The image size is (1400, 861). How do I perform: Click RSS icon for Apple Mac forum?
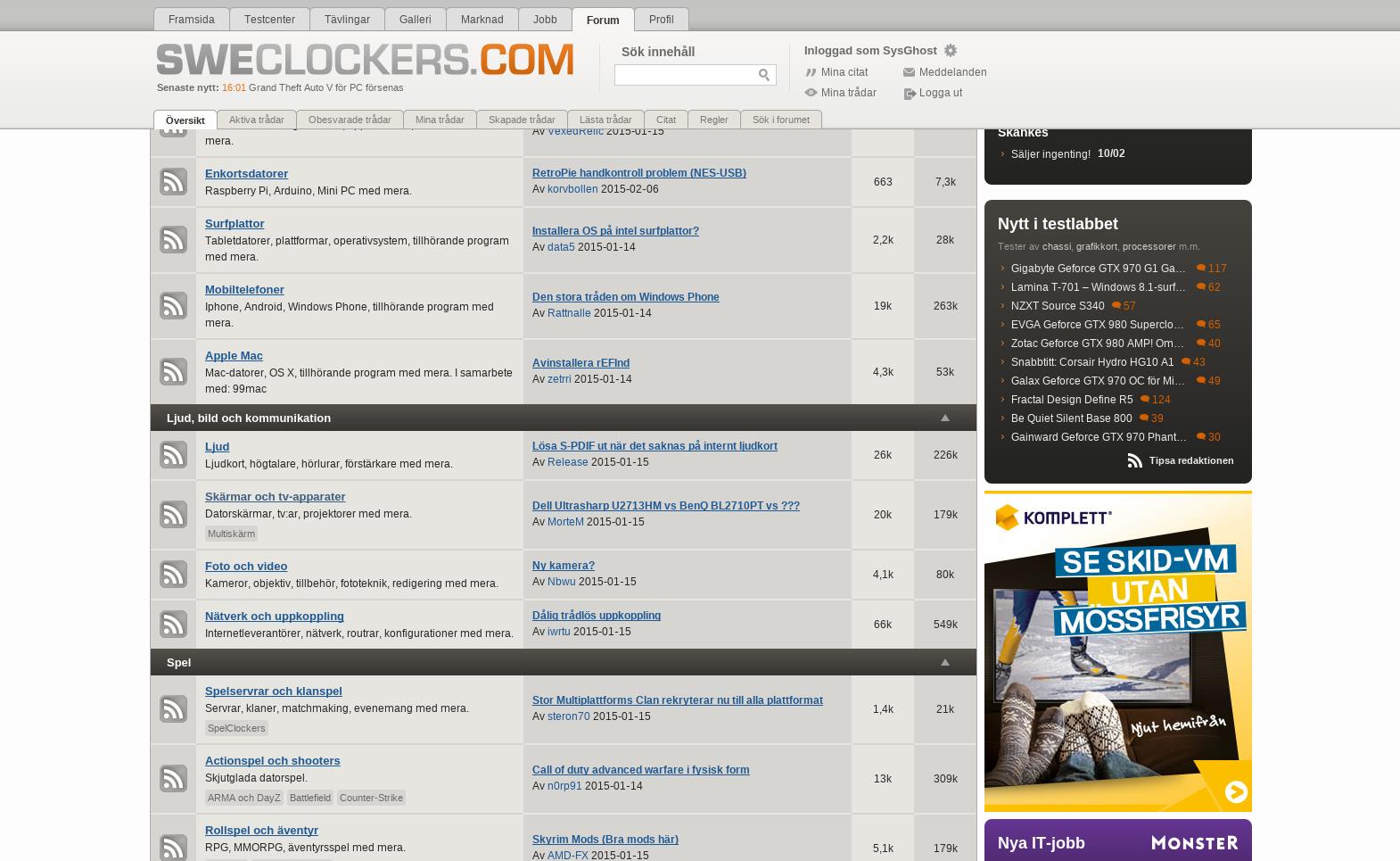click(173, 371)
